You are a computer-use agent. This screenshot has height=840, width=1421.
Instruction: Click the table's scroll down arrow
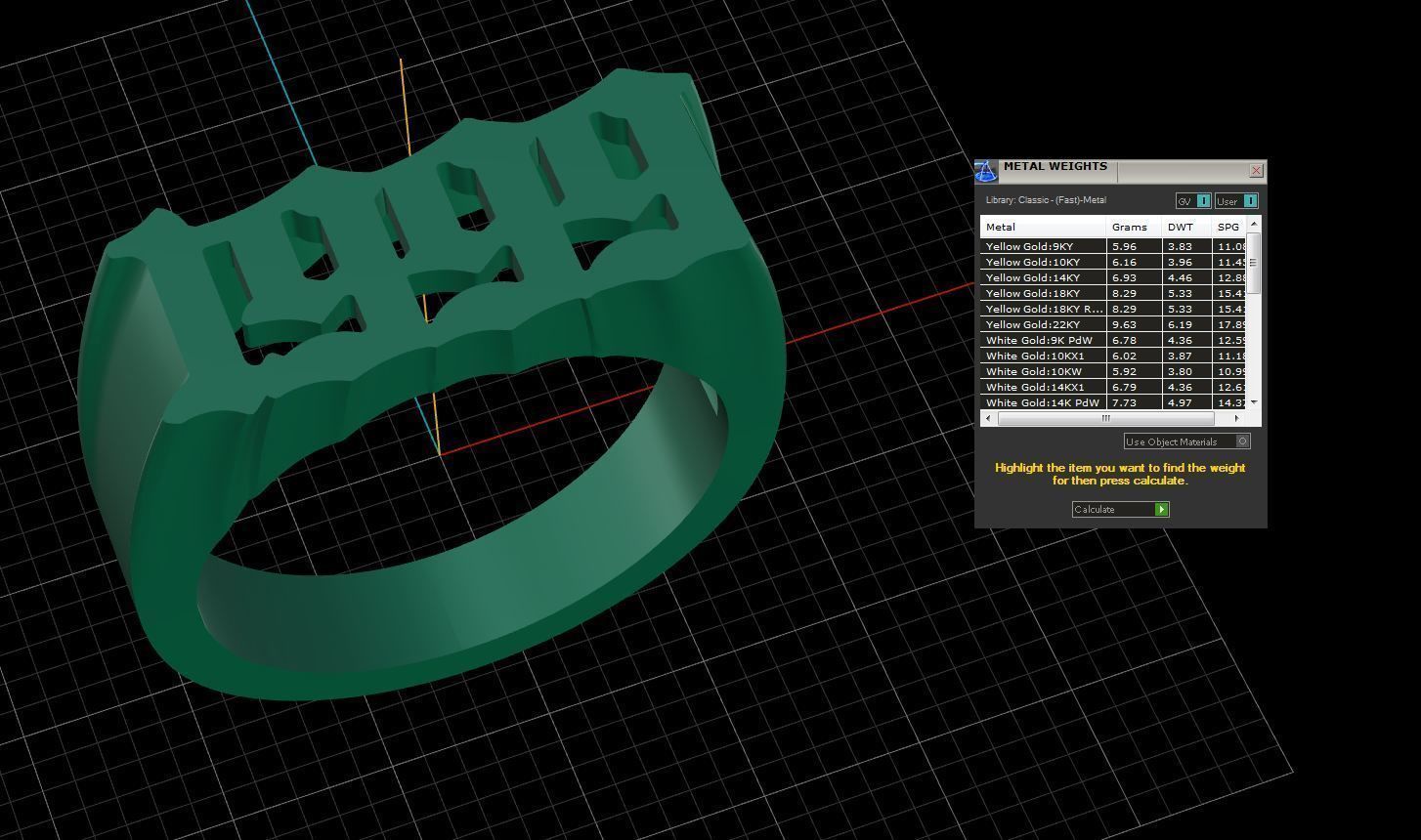(x=1254, y=402)
